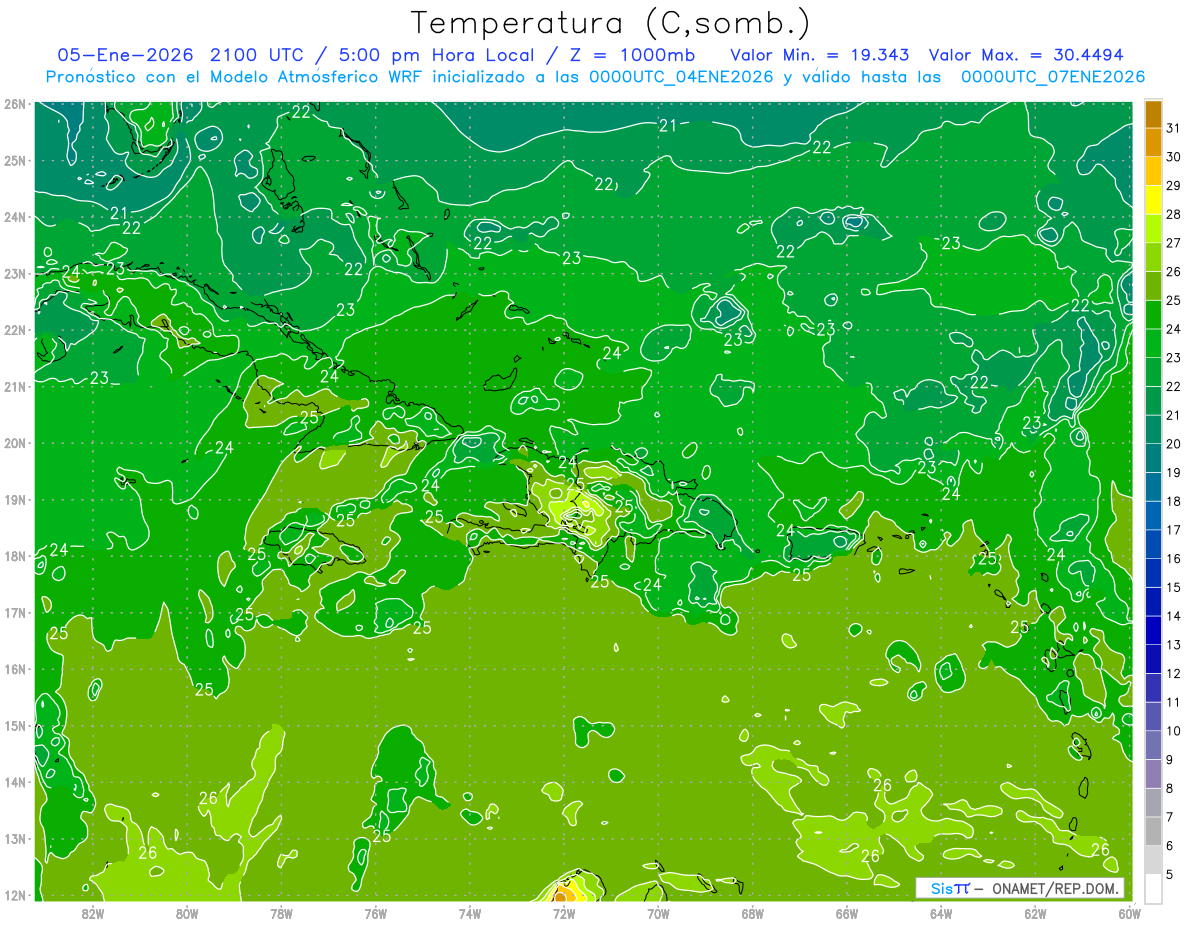The width and height of the screenshot is (1200, 927).
Task: Click the "62W" longitude axis label
Action: point(1035,912)
